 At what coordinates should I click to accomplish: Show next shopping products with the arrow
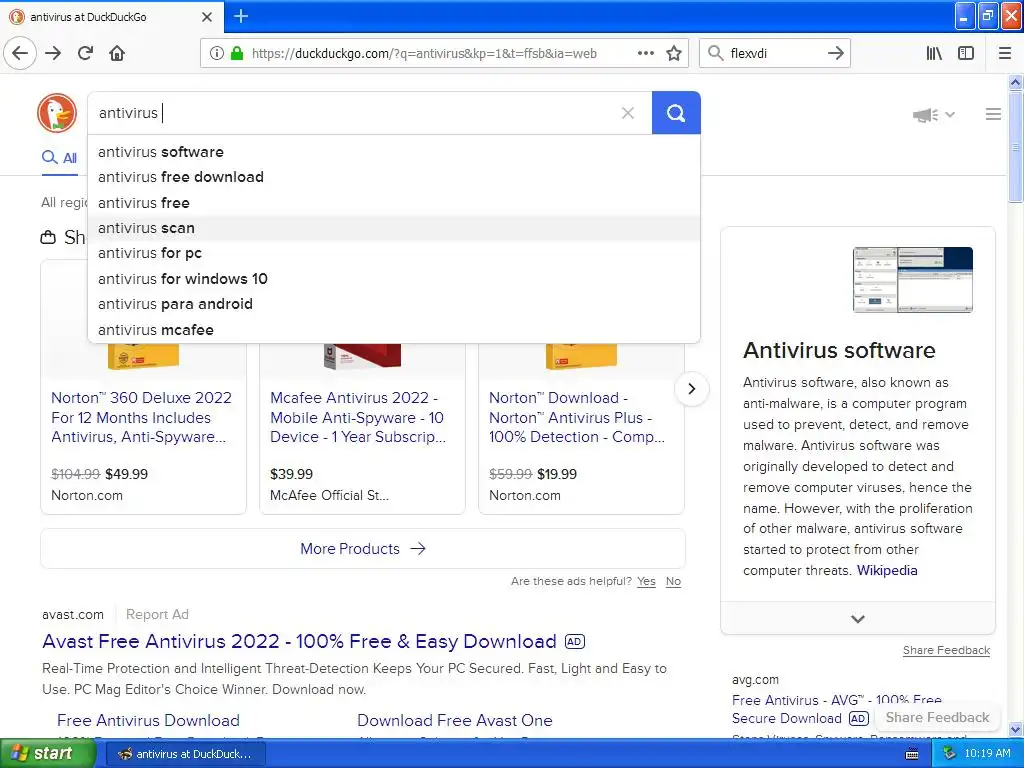[x=692, y=389]
